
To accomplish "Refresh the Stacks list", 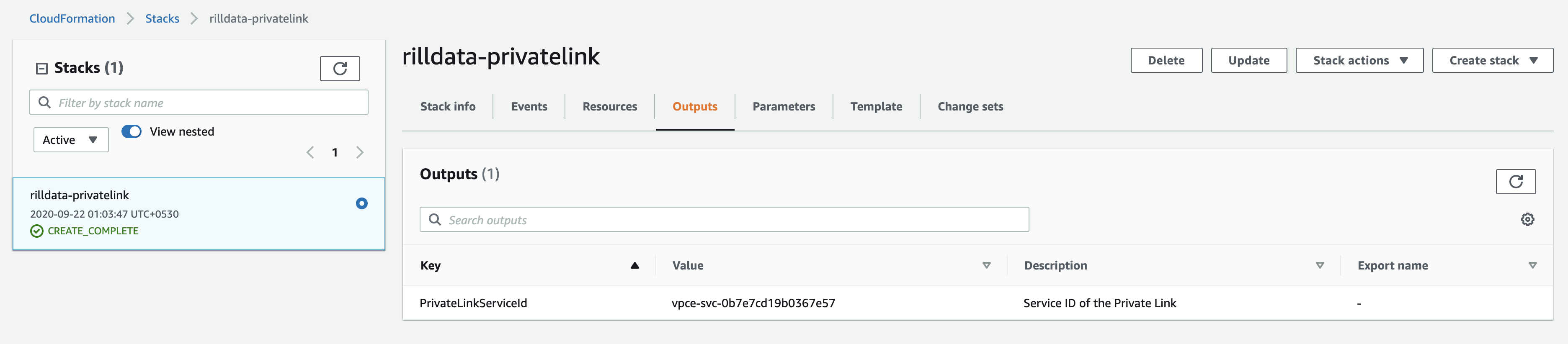I will tap(340, 68).
